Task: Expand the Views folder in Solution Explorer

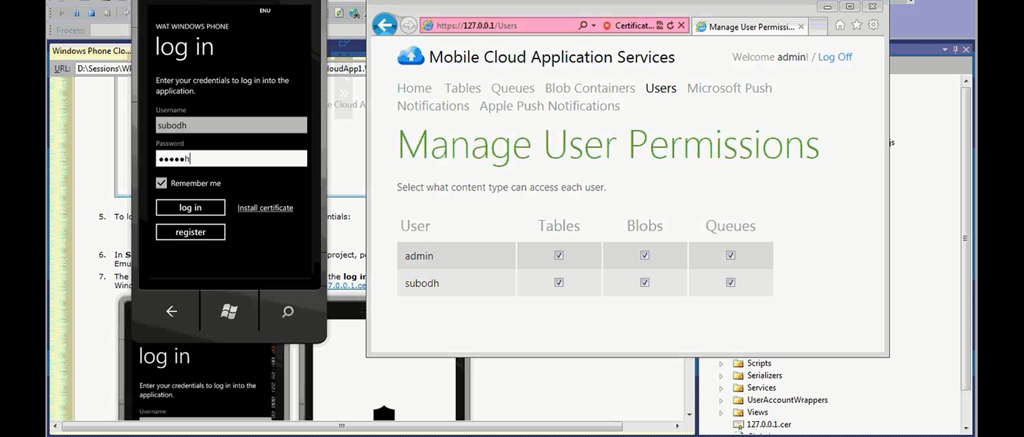Action: (721, 412)
